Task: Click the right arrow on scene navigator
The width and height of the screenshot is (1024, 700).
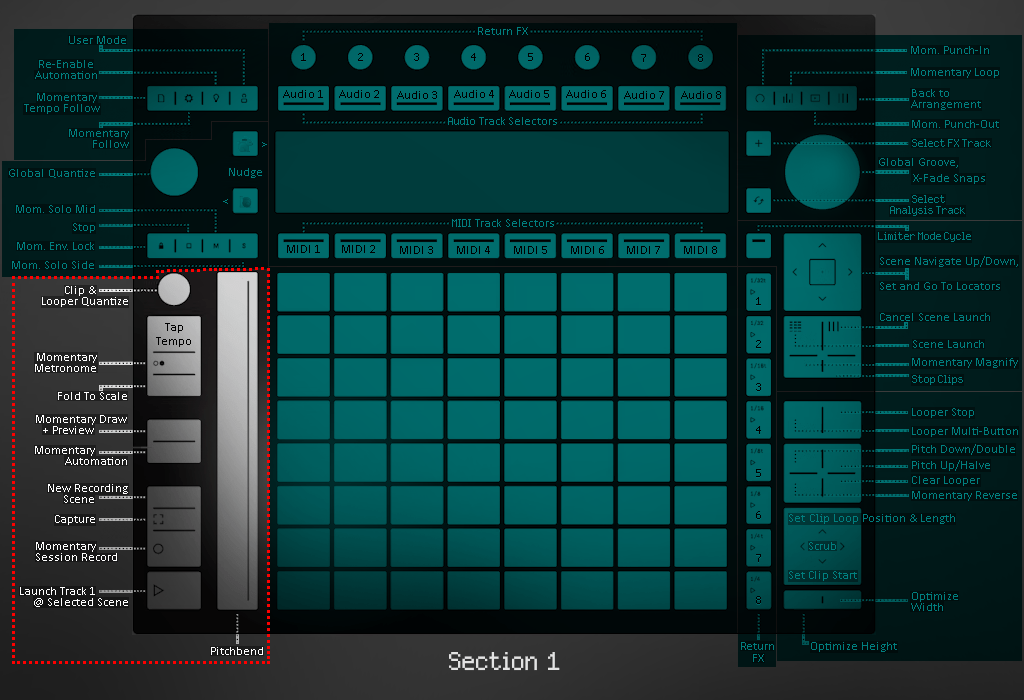Action: [x=850, y=271]
